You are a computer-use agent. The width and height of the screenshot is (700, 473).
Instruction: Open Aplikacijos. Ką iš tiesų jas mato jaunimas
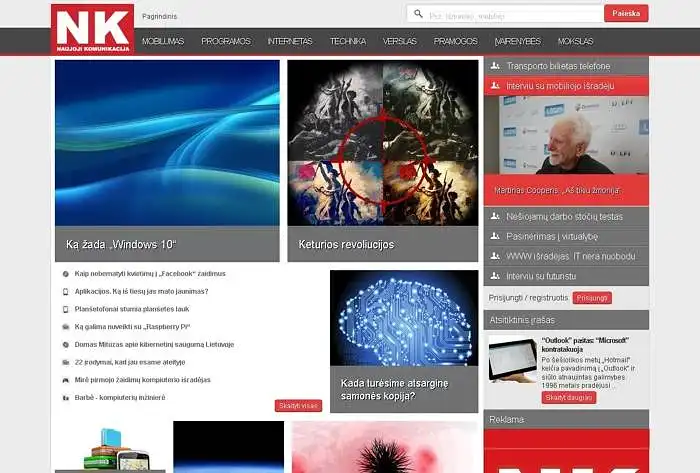tap(142, 291)
